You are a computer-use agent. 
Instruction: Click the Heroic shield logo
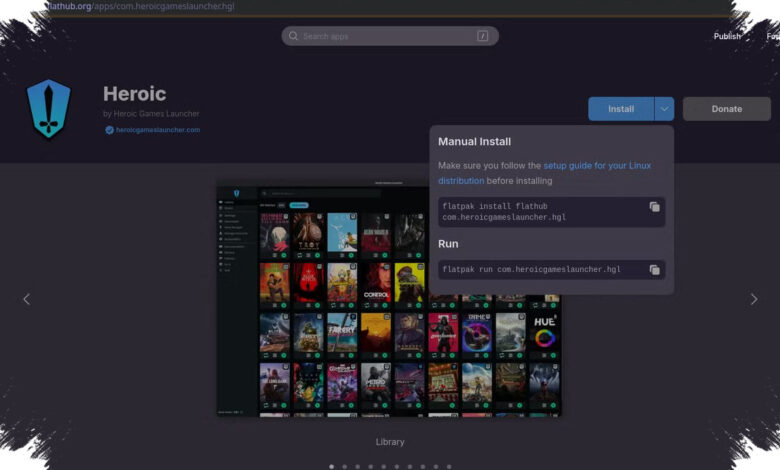pos(49,108)
